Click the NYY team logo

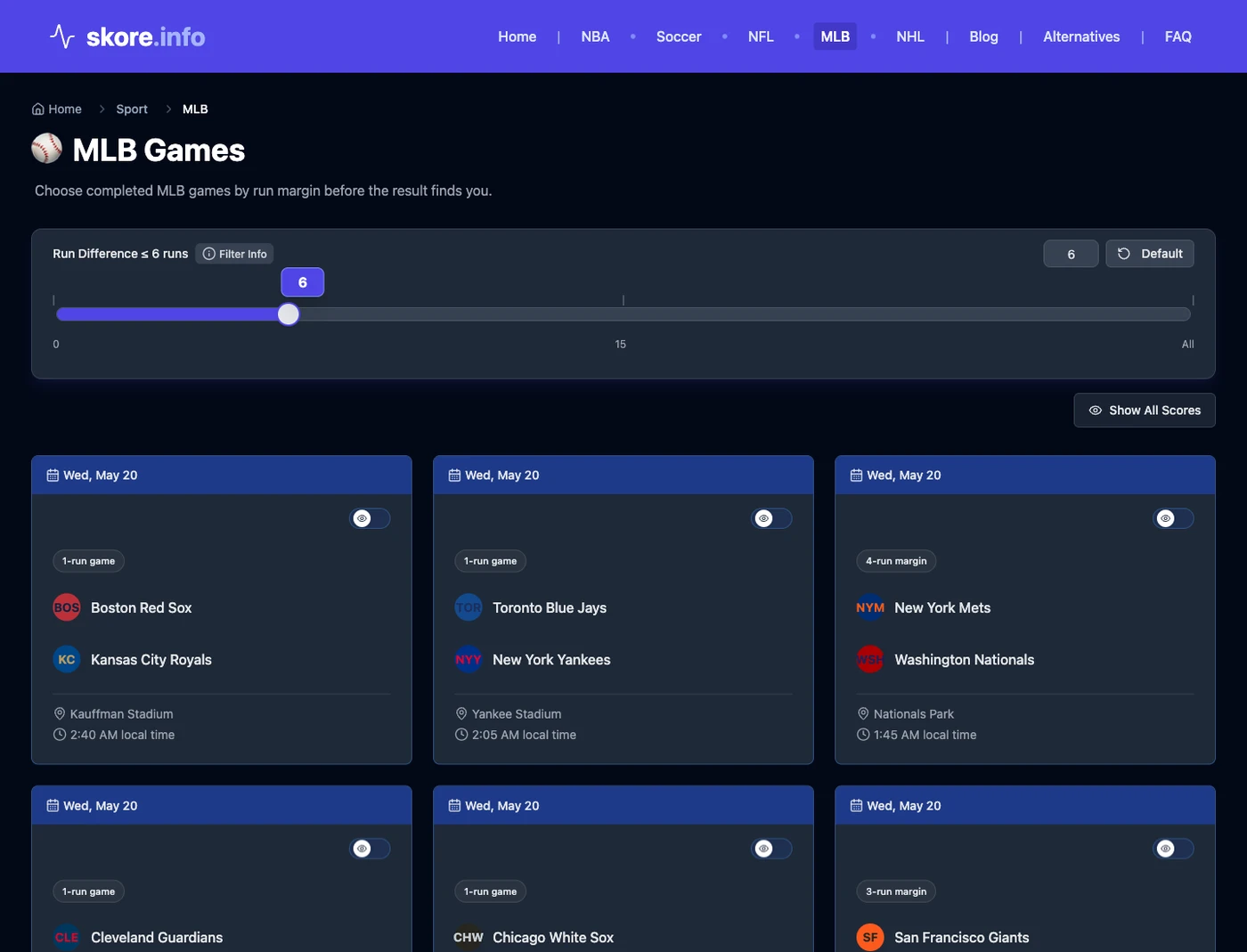tap(469, 660)
